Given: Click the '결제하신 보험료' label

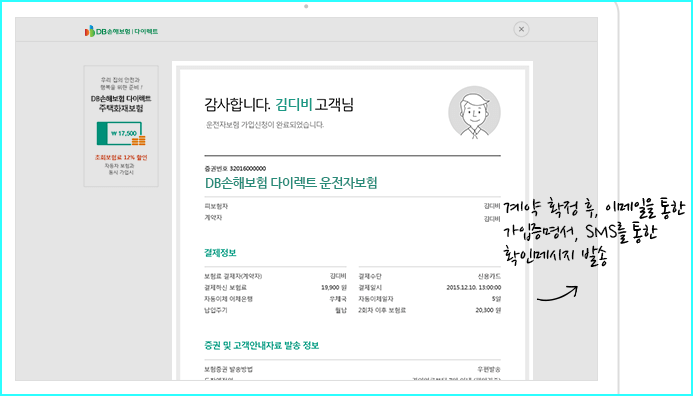Looking at the screenshot, I should pyautogui.click(x=225, y=288).
